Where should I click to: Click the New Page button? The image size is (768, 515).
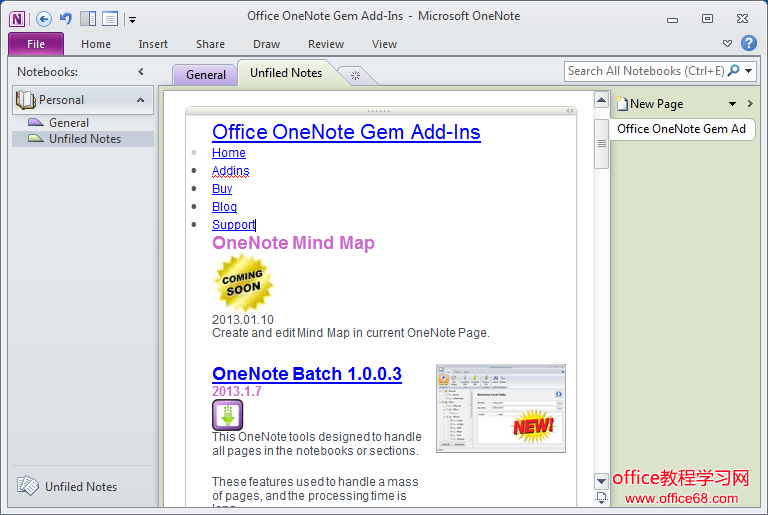650,104
